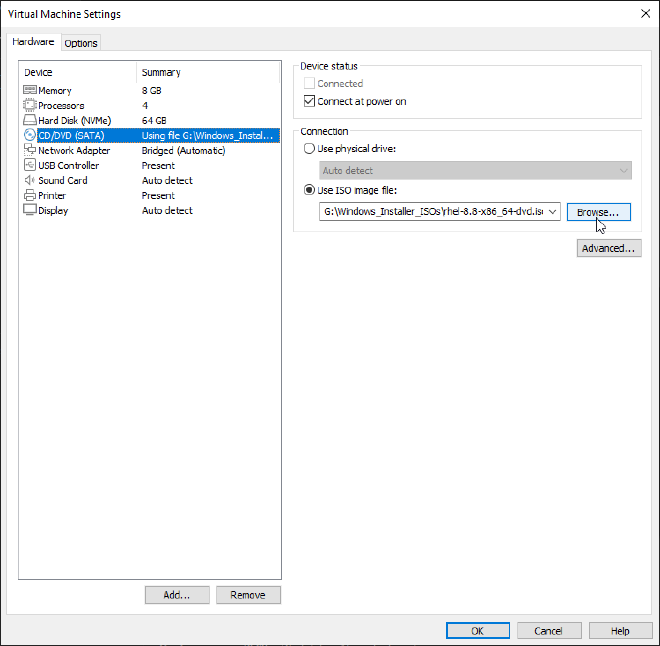Viewport: 660px width, 646px height.
Task: Select the Display monitor icon
Action: [30, 210]
